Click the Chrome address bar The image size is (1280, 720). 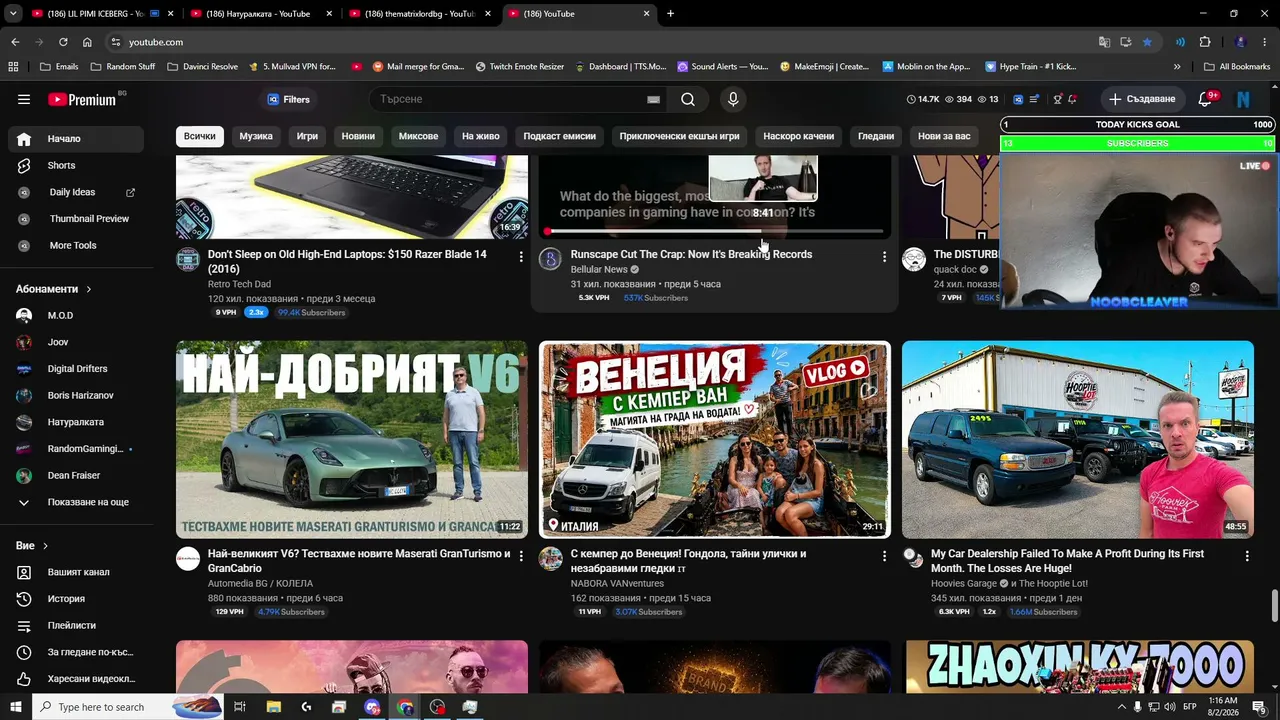(600, 42)
